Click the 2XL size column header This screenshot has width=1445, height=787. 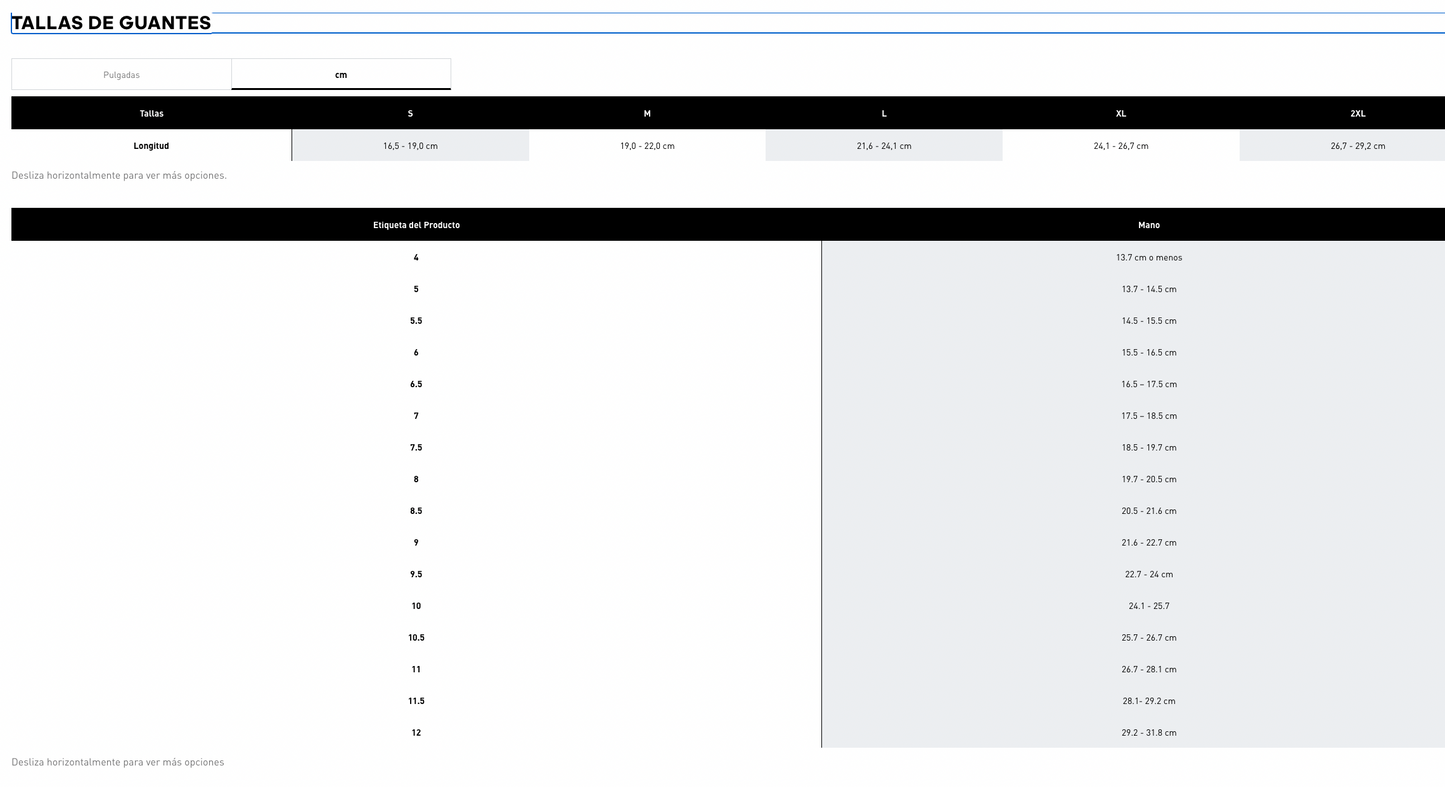(1357, 114)
